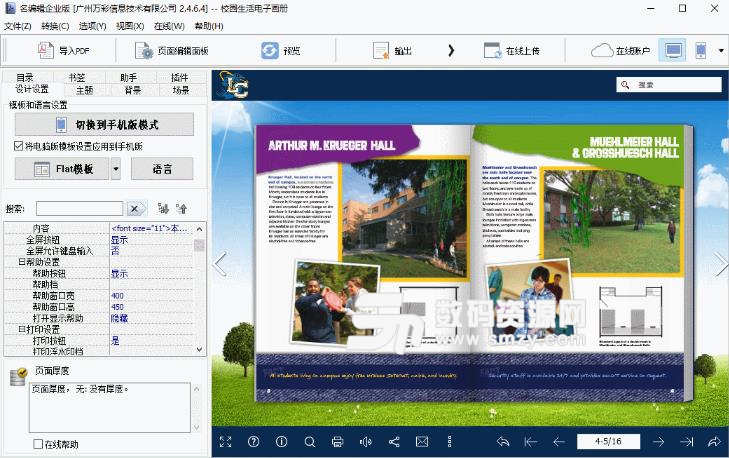
Task: Click the 语言 button
Action: (161, 169)
